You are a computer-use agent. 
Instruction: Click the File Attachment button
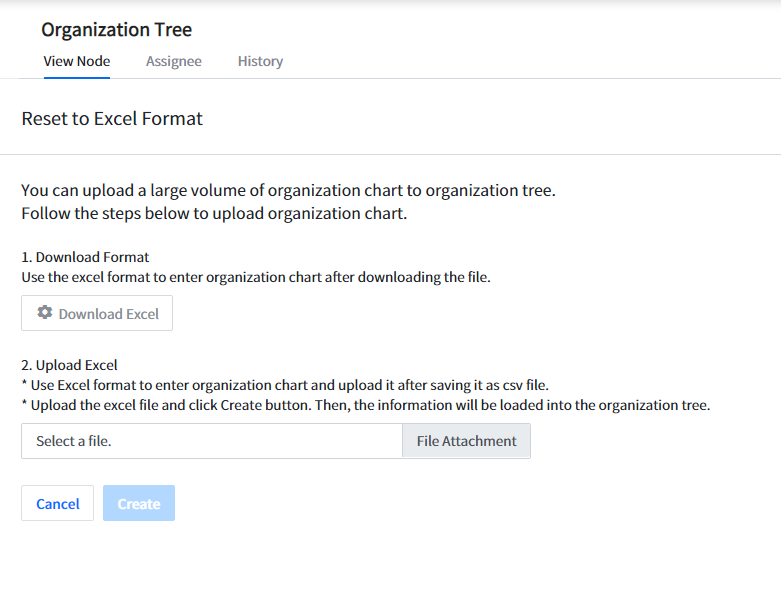[x=466, y=441]
